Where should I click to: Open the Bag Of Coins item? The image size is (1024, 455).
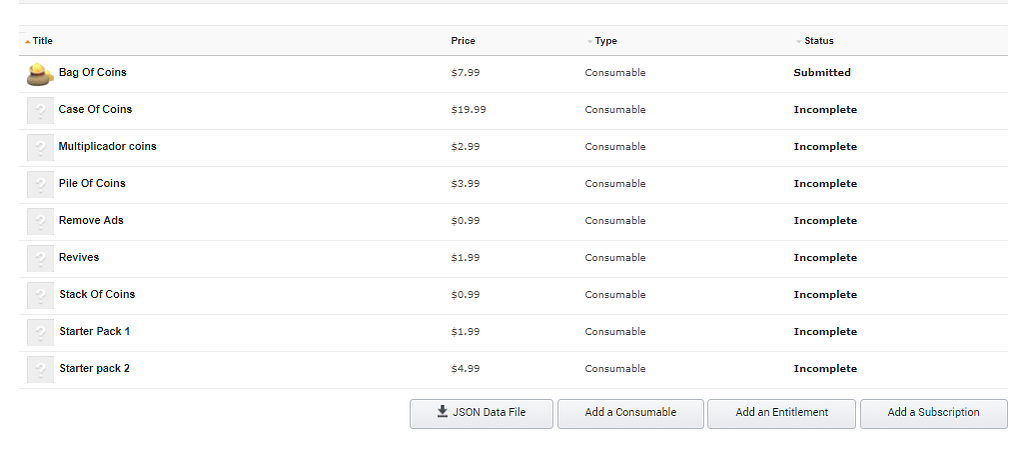click(93, 73)
